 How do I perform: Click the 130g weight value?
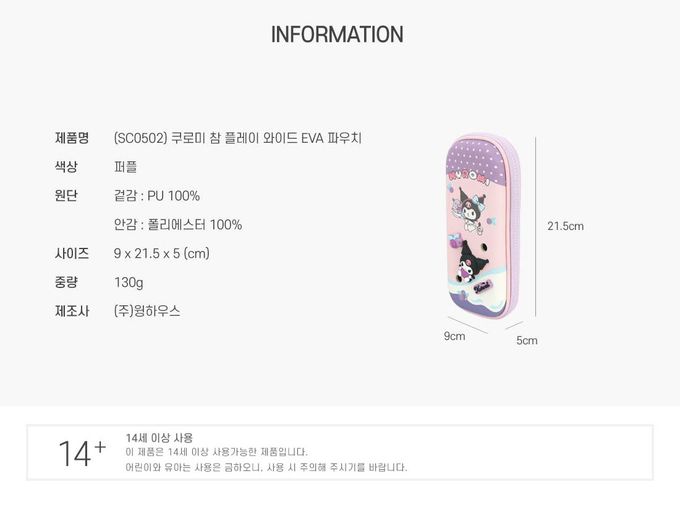point(129,282)
